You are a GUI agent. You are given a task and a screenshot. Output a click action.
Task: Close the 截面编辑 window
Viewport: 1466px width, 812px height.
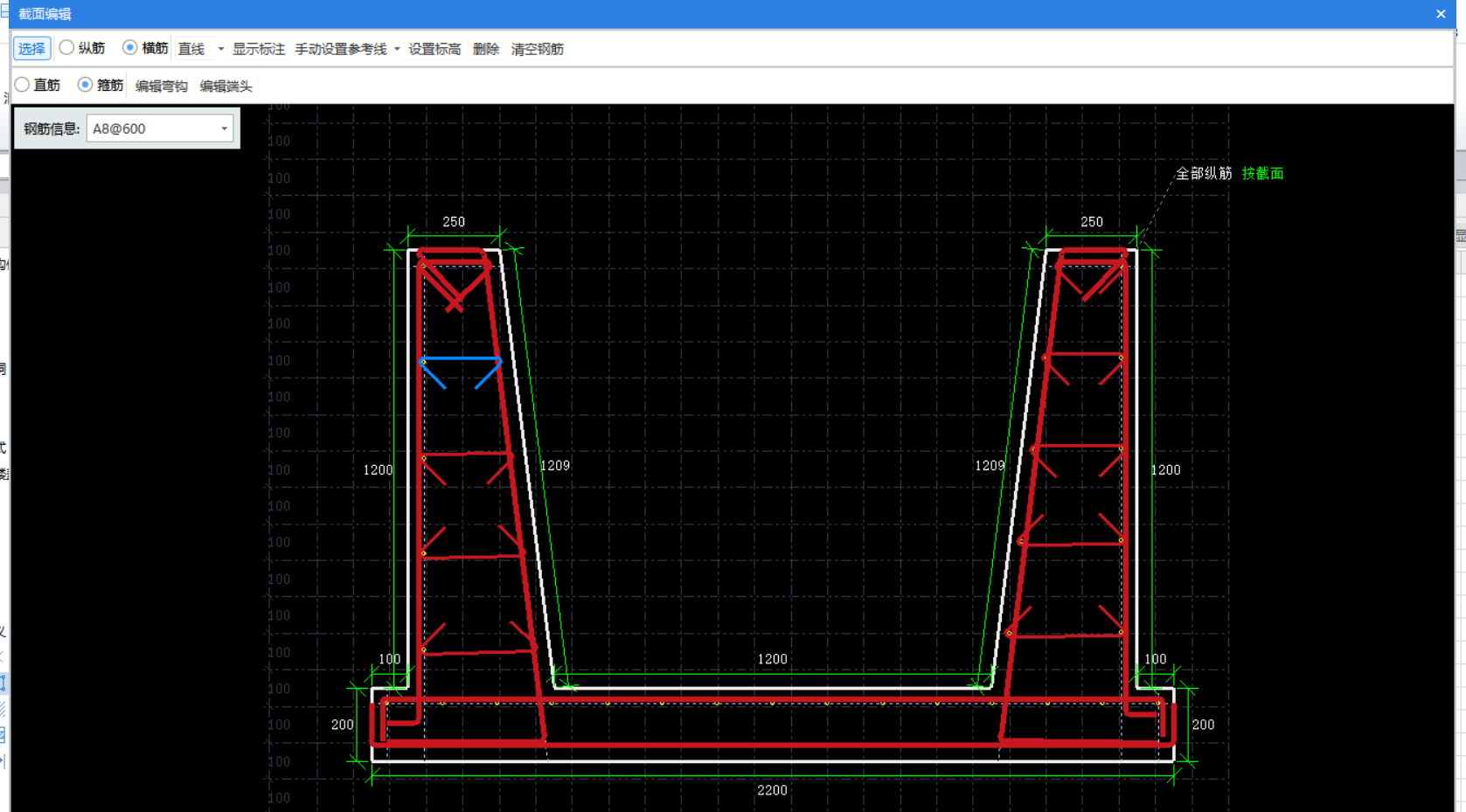click(1441, 14)
